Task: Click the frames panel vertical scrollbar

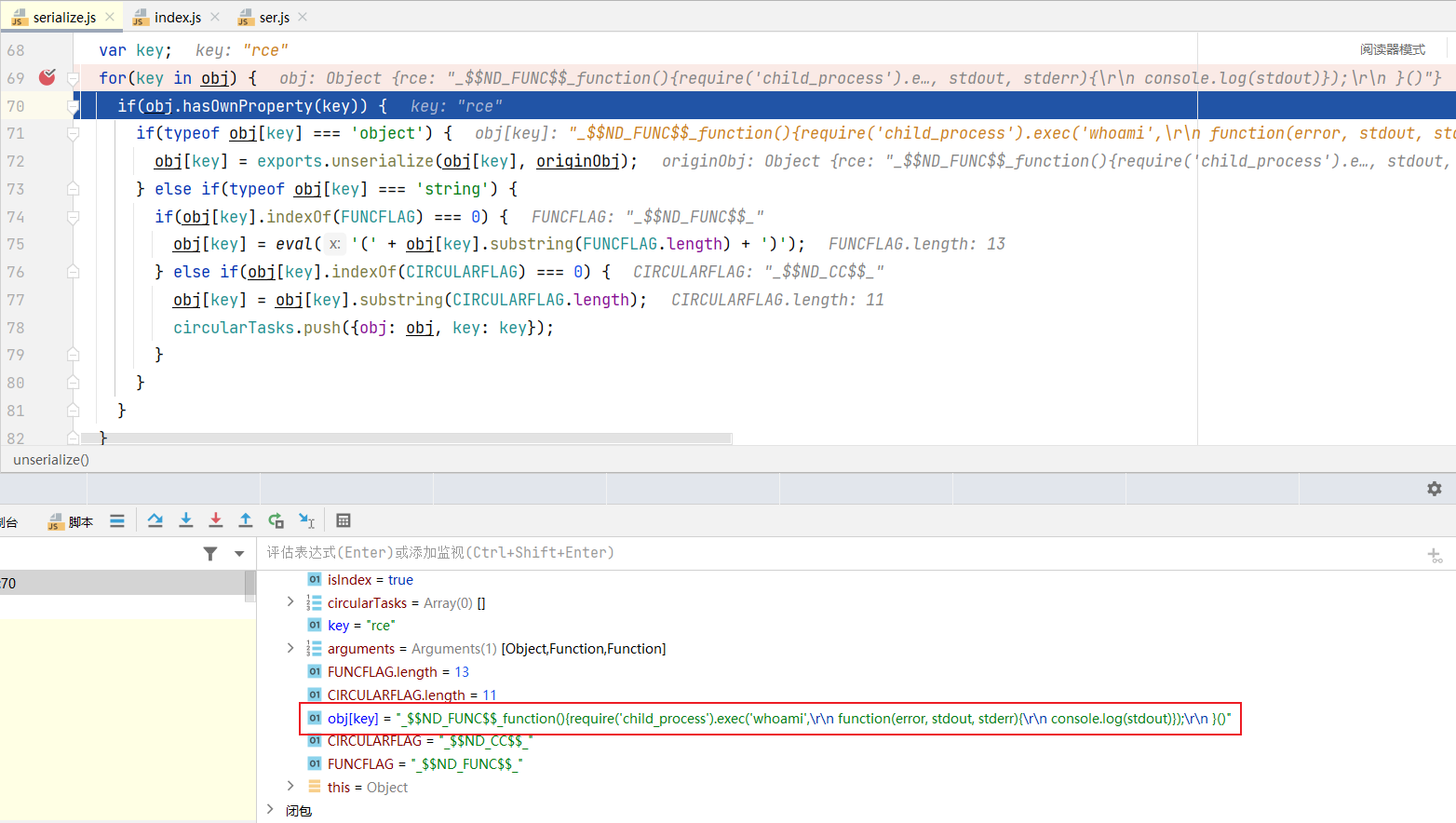Action: point(249,587)
